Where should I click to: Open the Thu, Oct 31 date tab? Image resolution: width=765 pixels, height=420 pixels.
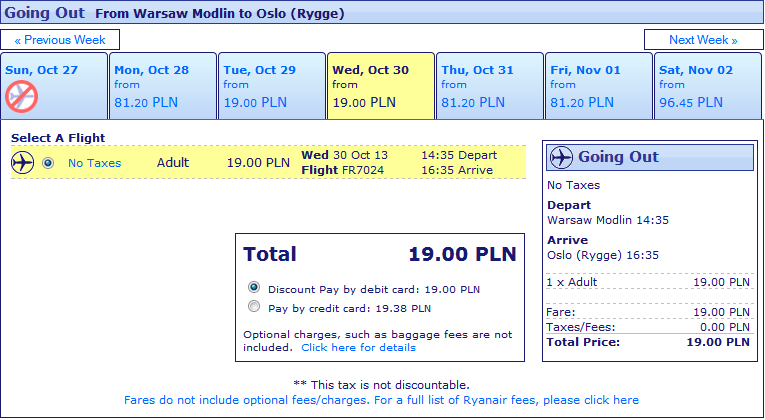(x=490, y=86)
